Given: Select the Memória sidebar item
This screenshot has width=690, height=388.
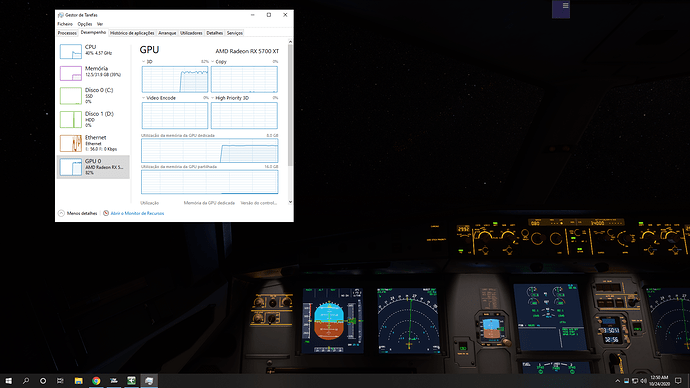Looking at the screenshot, I should pos(93,73).
